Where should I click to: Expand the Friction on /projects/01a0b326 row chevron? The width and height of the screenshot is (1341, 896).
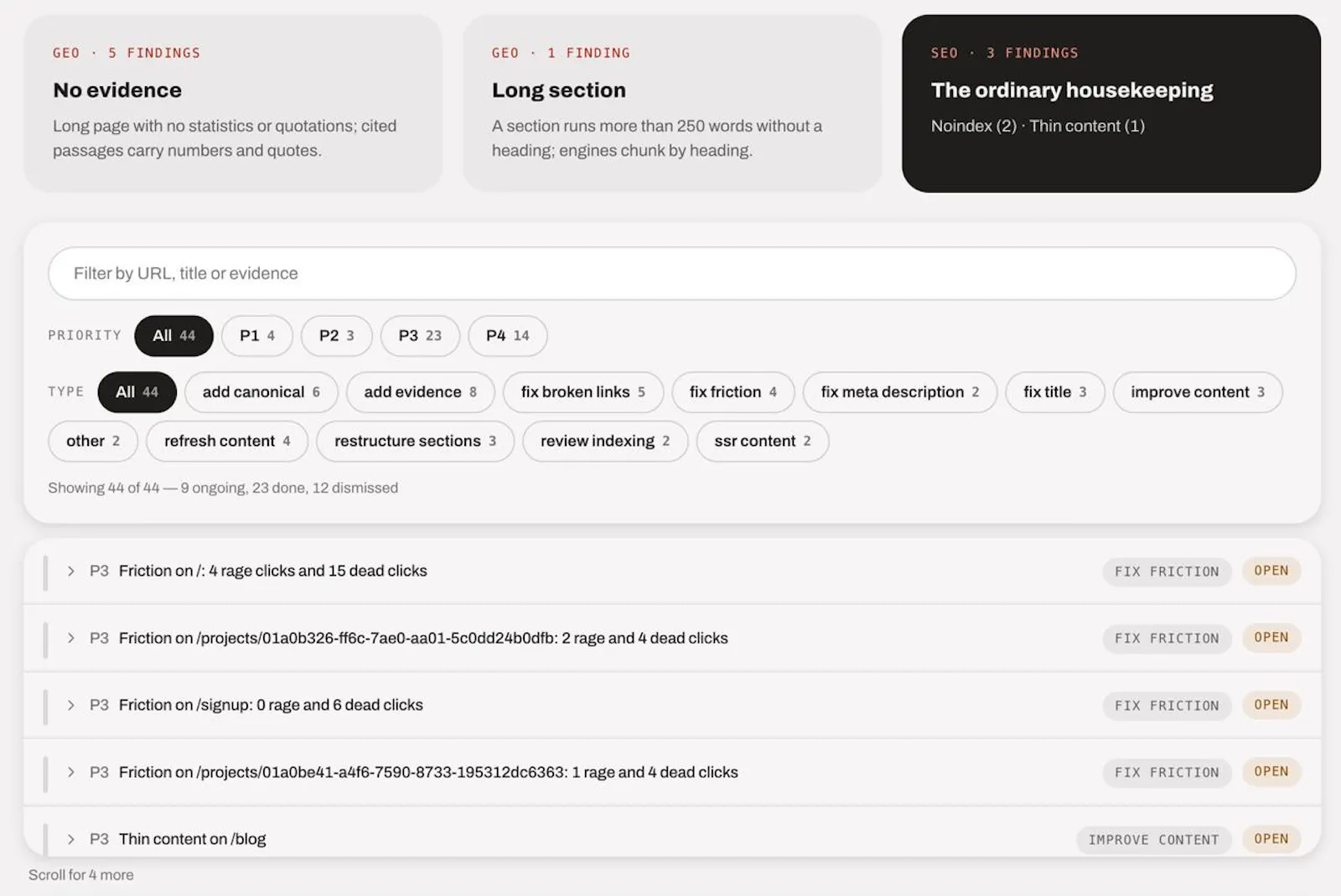click(x=71, y=638)
